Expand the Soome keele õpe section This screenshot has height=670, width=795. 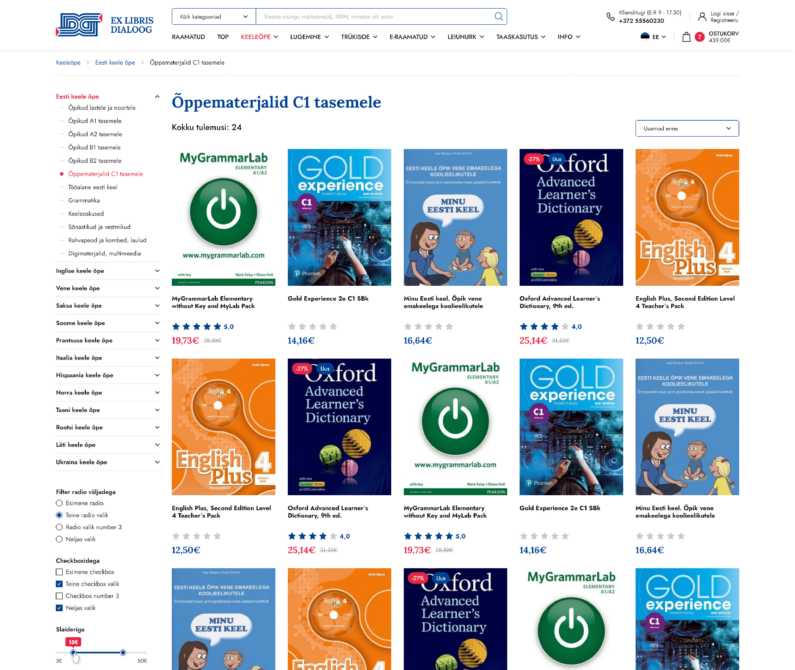click(157, 323)
